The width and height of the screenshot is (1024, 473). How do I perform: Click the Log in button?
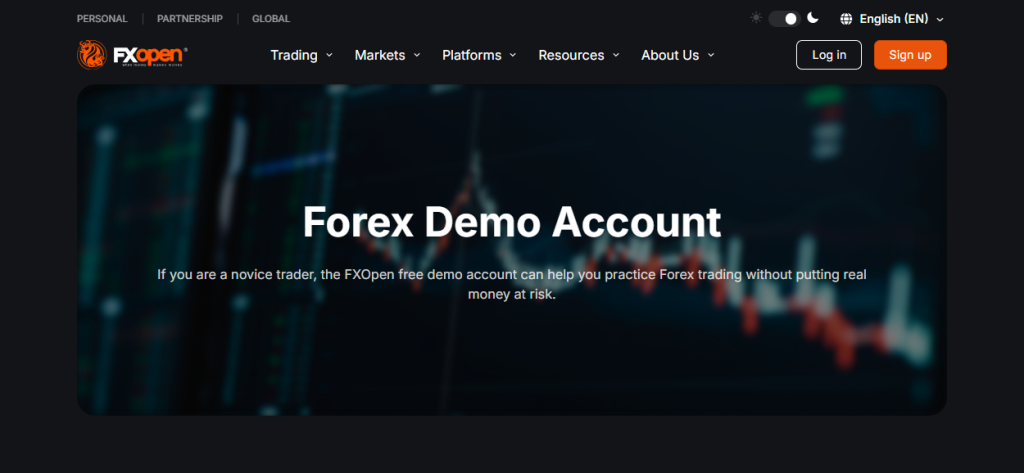tap(829, 55)
